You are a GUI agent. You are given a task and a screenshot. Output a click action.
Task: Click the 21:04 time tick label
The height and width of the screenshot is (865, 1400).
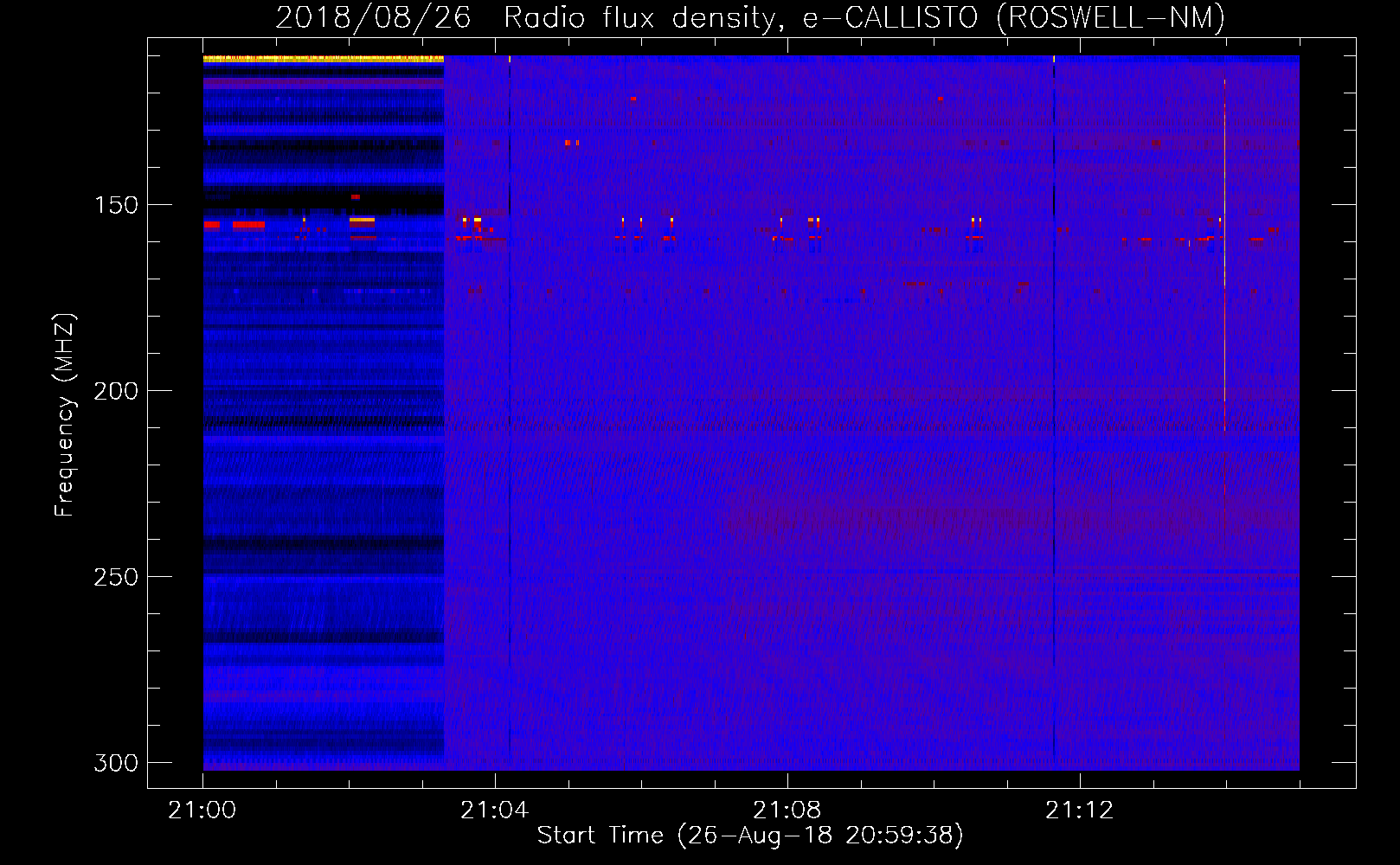pyautogui.click(x=494, y=811)
